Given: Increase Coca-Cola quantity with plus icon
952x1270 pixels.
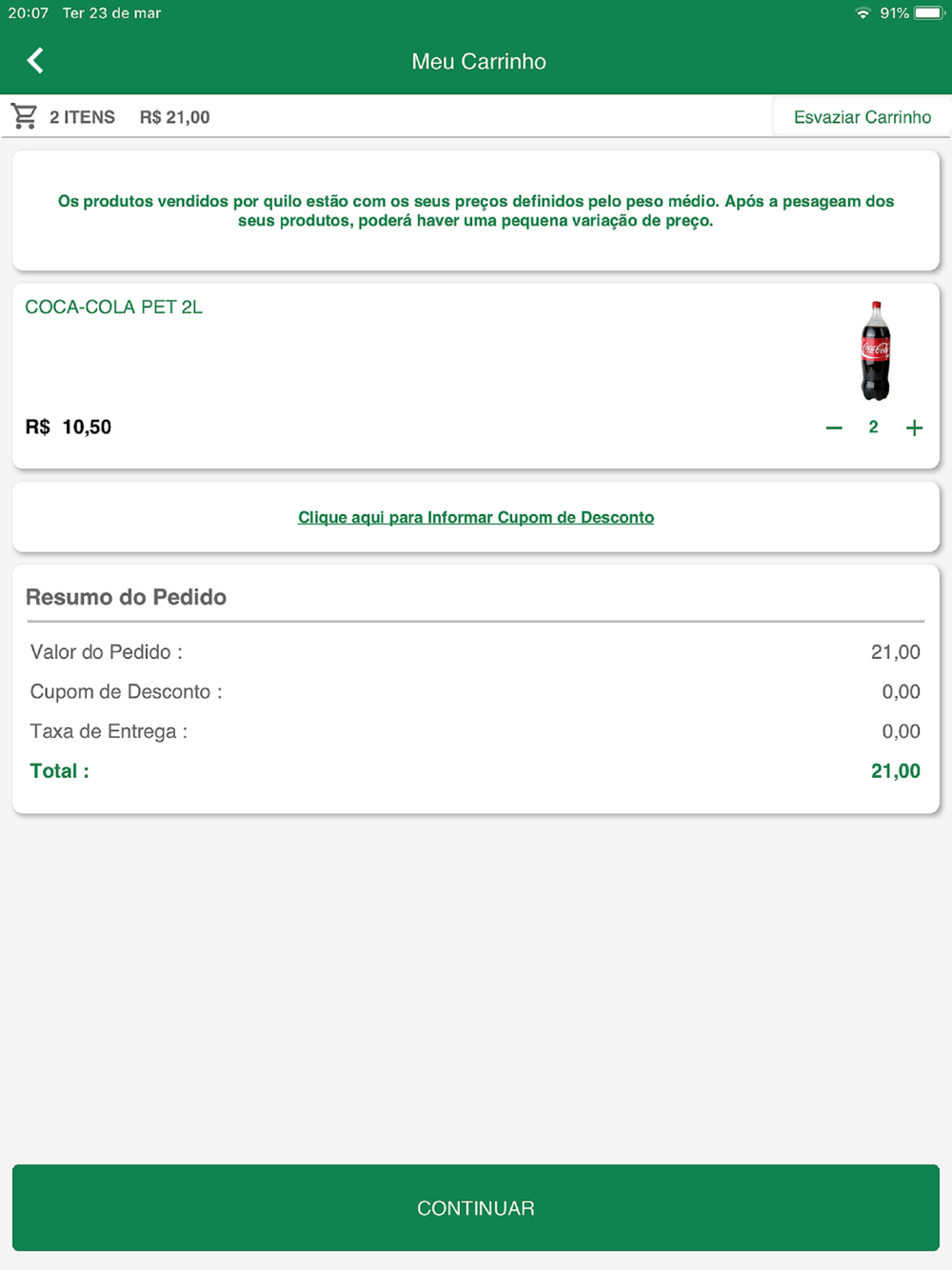Looking at the screenshot, I should [x=914, y=428].
